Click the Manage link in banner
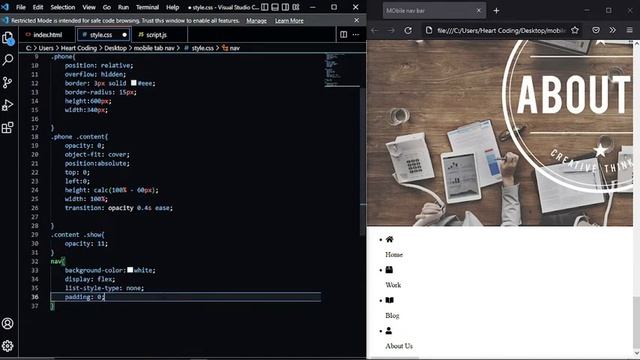Image resolution: width=640 pixels, height=360 pixels. (x=256, y=20)
